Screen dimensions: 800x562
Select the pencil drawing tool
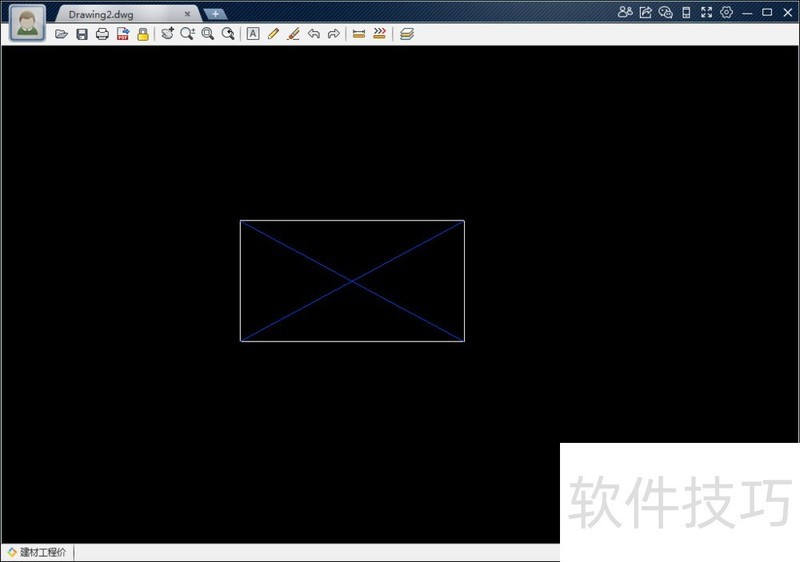click(273, 34)
